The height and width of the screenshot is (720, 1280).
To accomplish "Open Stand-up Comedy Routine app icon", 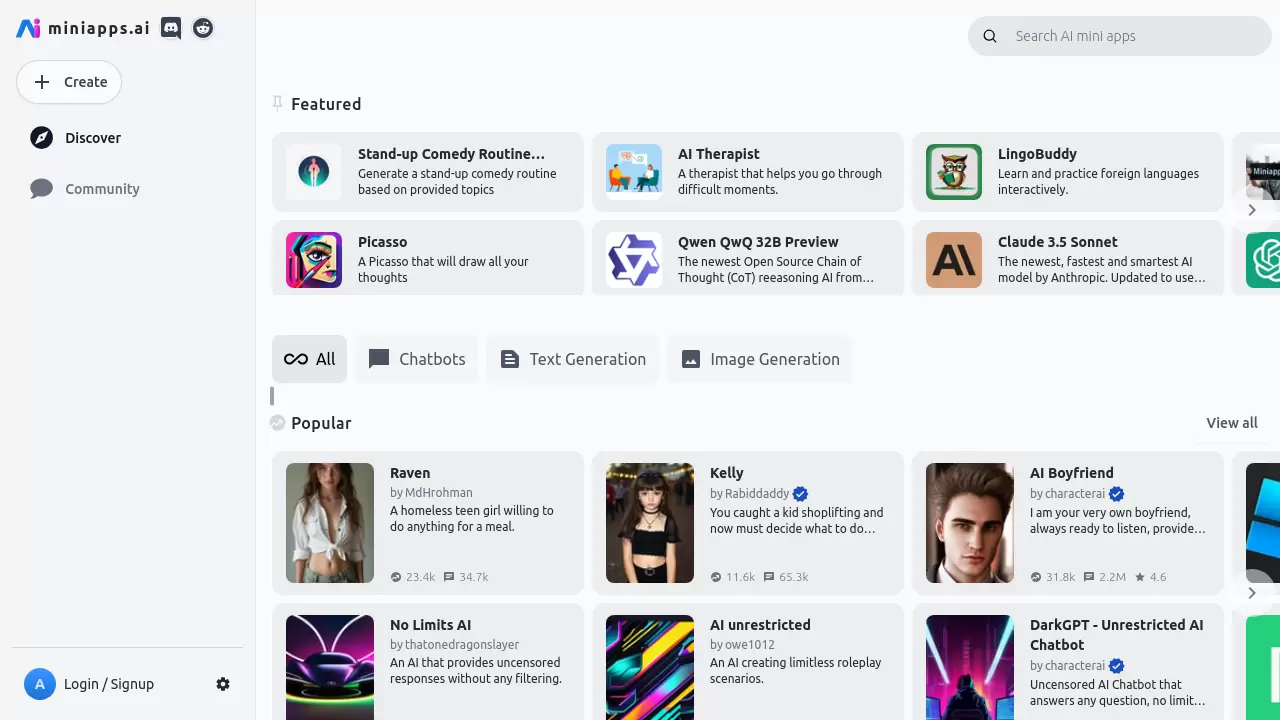I will tap(314, 172).
